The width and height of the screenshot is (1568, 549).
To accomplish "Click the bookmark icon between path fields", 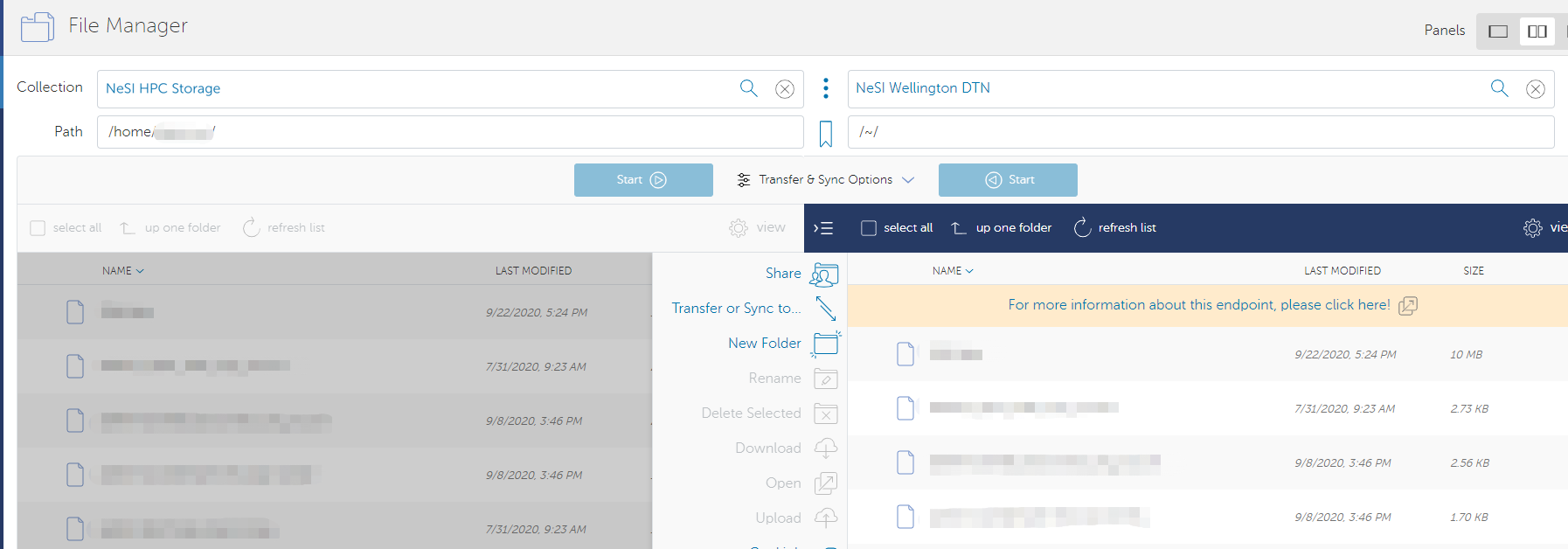I will tap(825, 133).
